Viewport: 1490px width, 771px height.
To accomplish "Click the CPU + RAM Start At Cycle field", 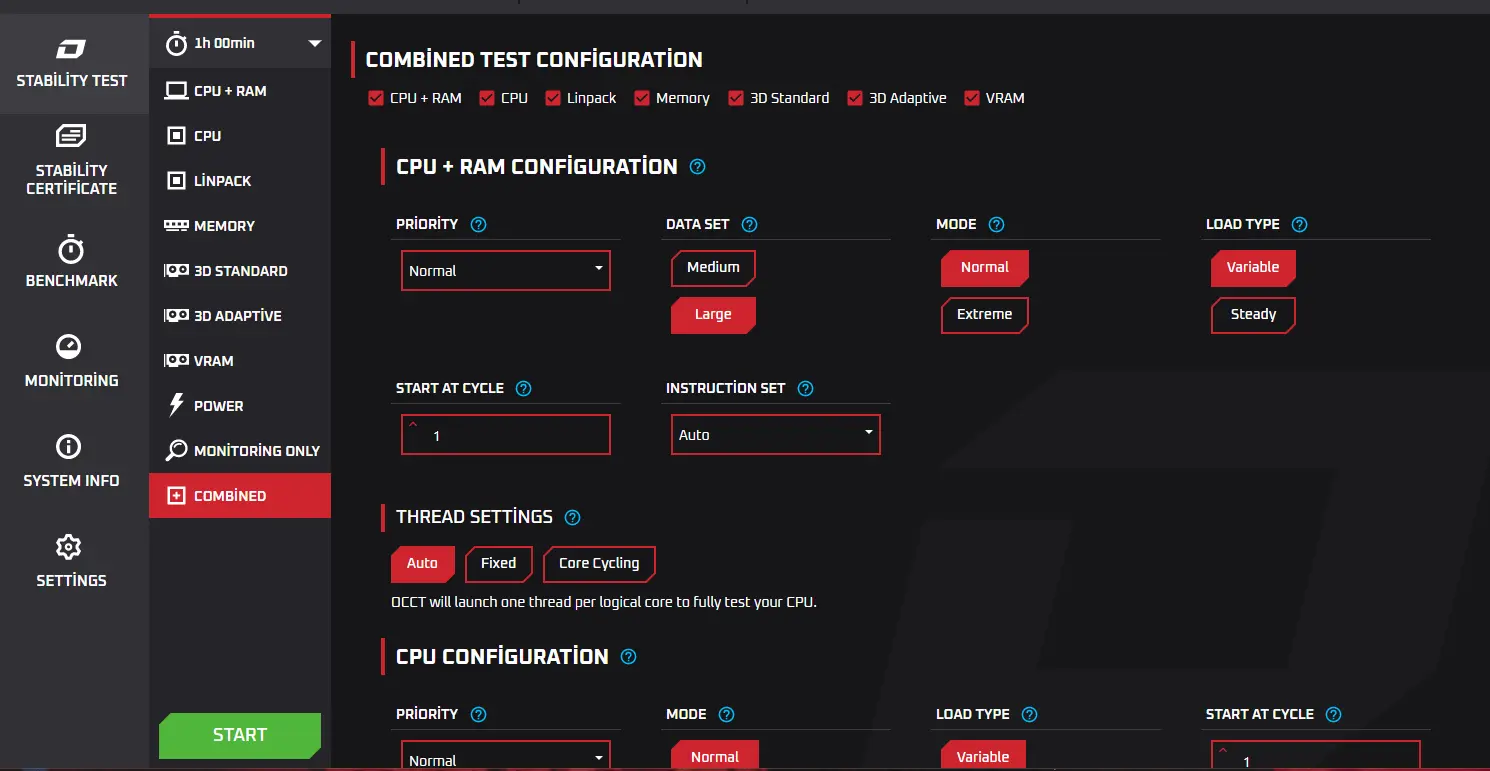I will pyautogui.click(x=506, y=435).
